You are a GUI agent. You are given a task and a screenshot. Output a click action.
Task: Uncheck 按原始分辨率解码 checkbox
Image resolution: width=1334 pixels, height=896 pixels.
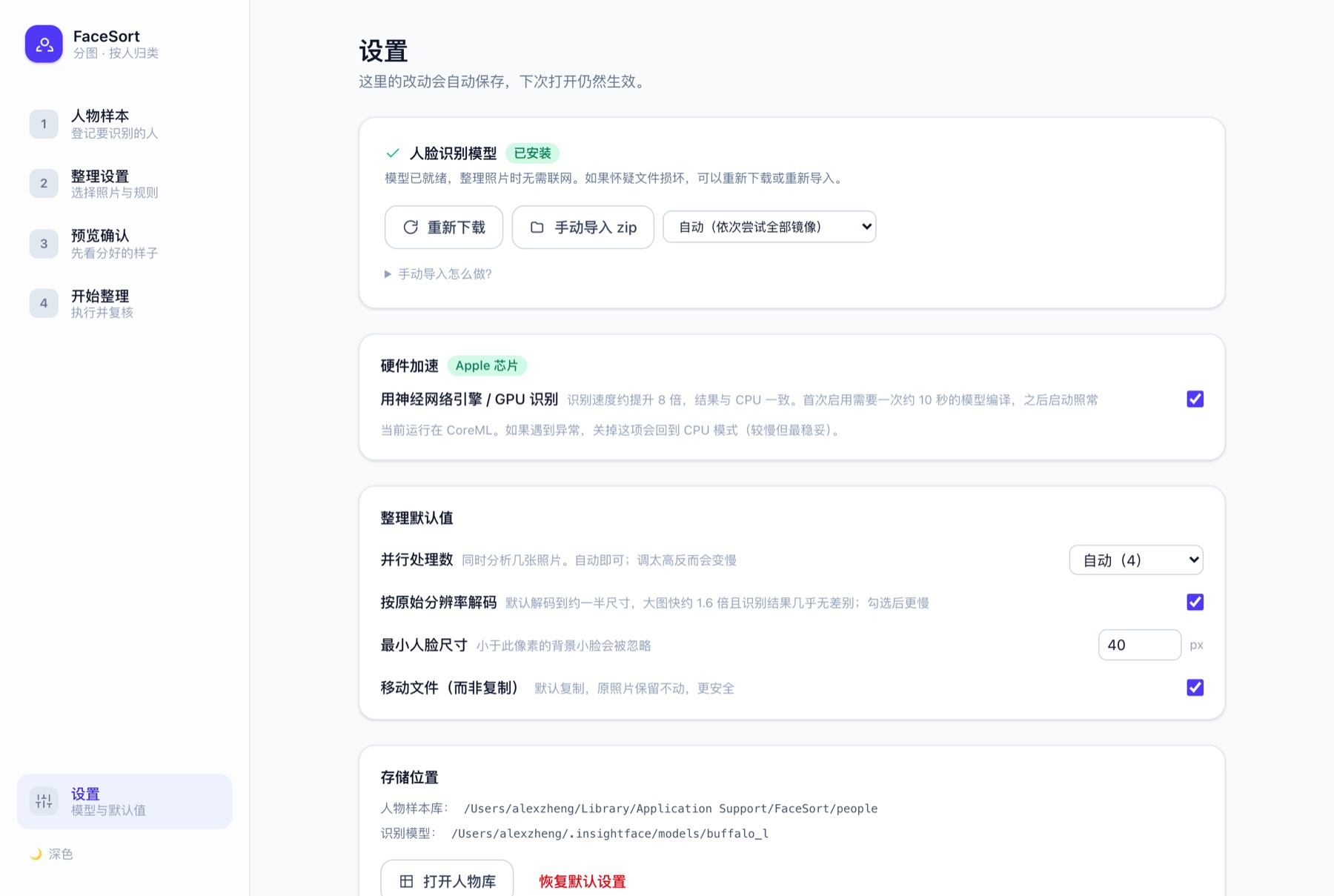(x=1195, y=602)
